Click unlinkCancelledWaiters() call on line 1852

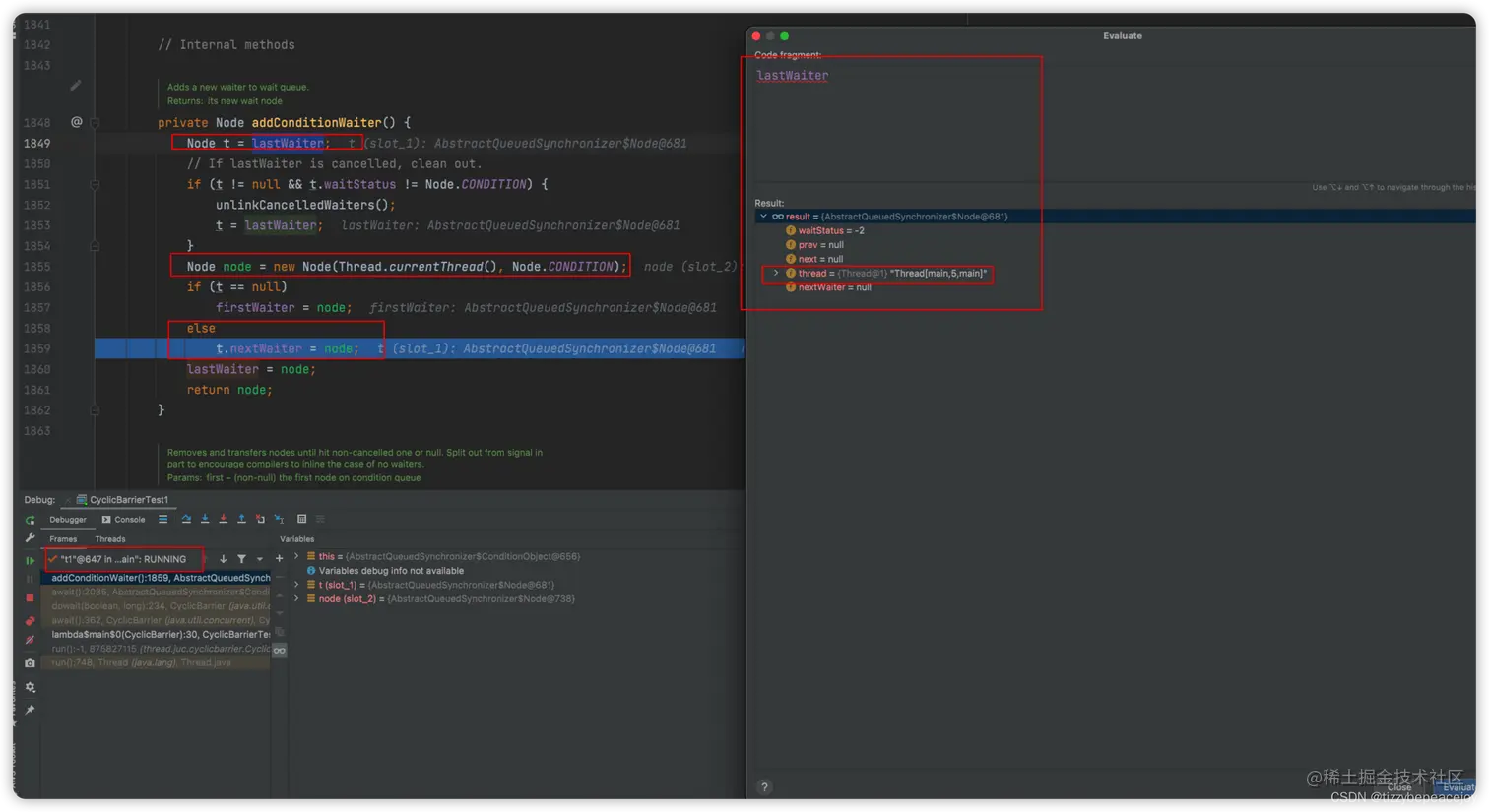pos(305,205)
